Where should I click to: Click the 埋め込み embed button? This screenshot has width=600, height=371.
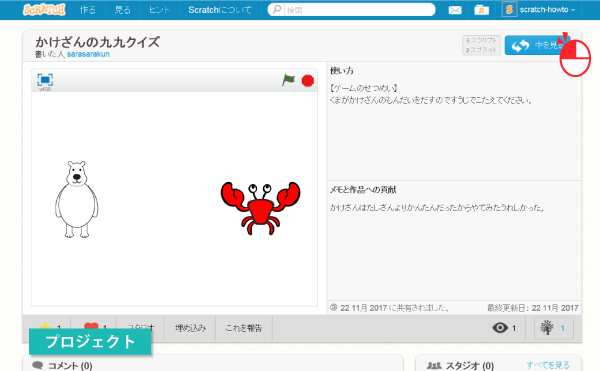pos(190,328)
